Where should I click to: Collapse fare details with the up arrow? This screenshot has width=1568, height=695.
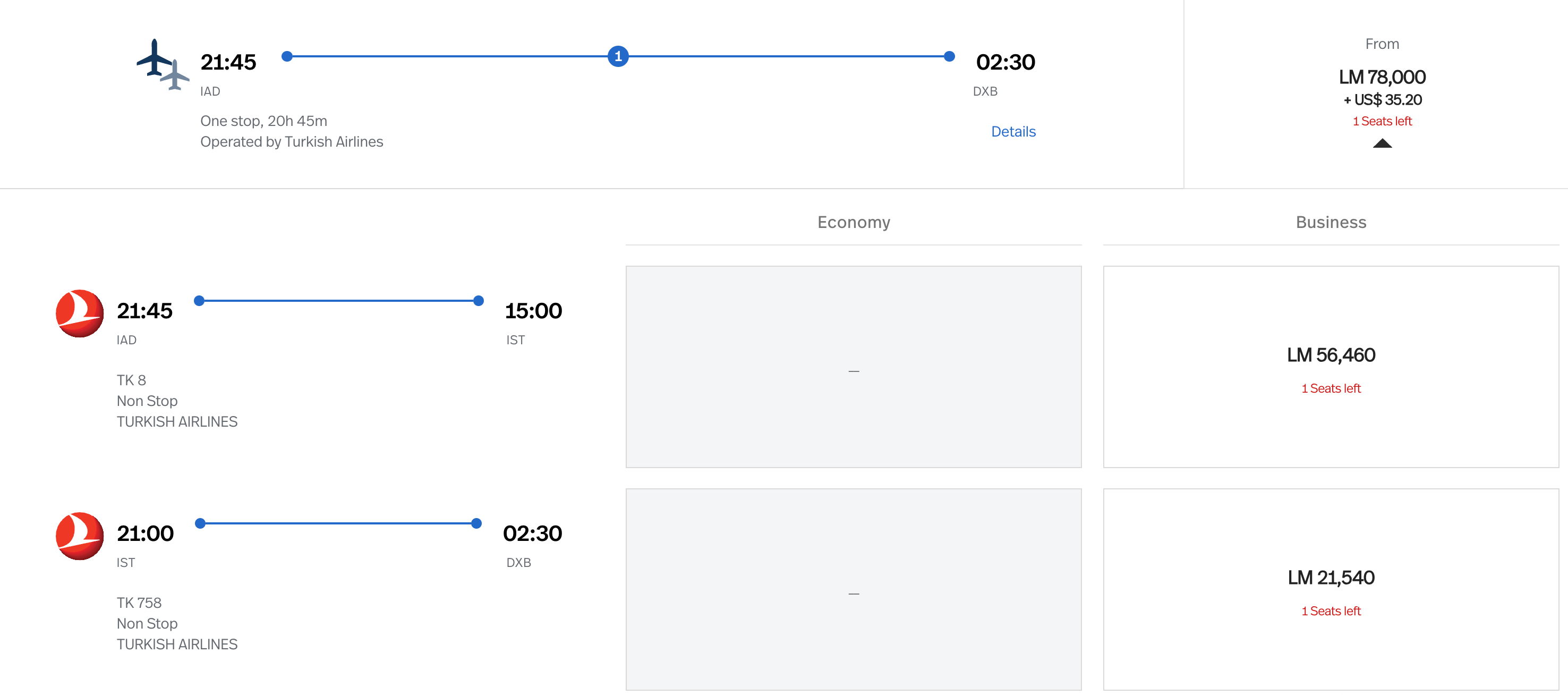click(1382, 143)
